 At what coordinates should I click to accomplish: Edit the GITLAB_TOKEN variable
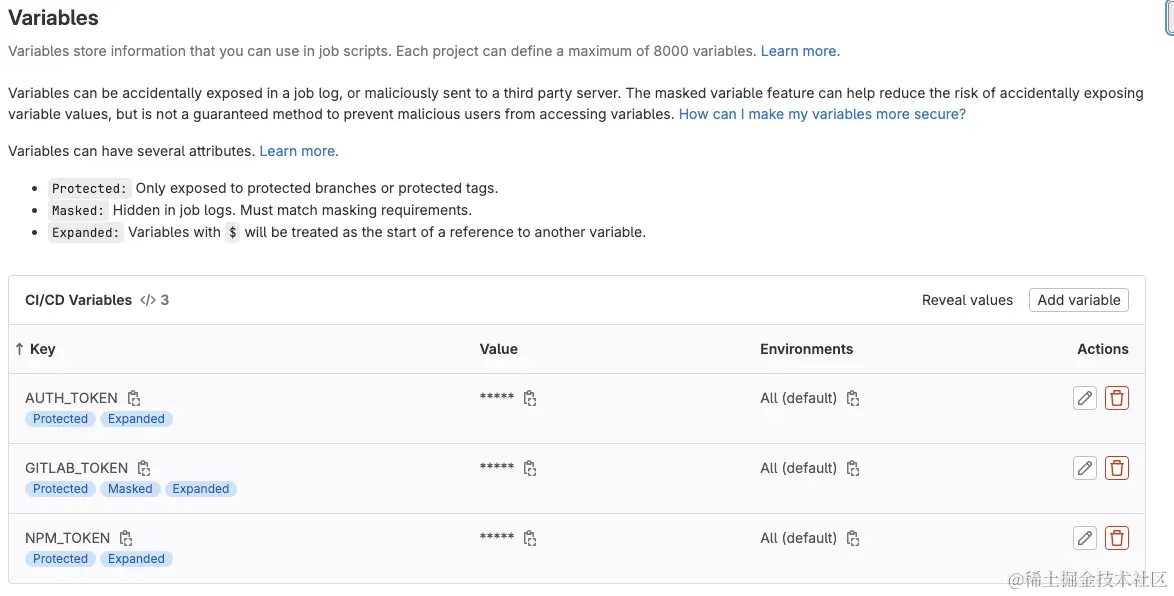pyautogui.click(x=1085, y=468)
